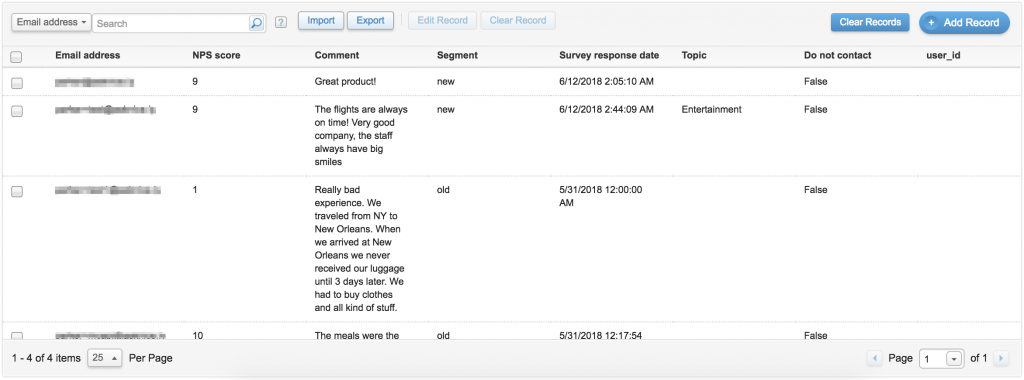Go to next page arrow

click(x=1000, y=358)
